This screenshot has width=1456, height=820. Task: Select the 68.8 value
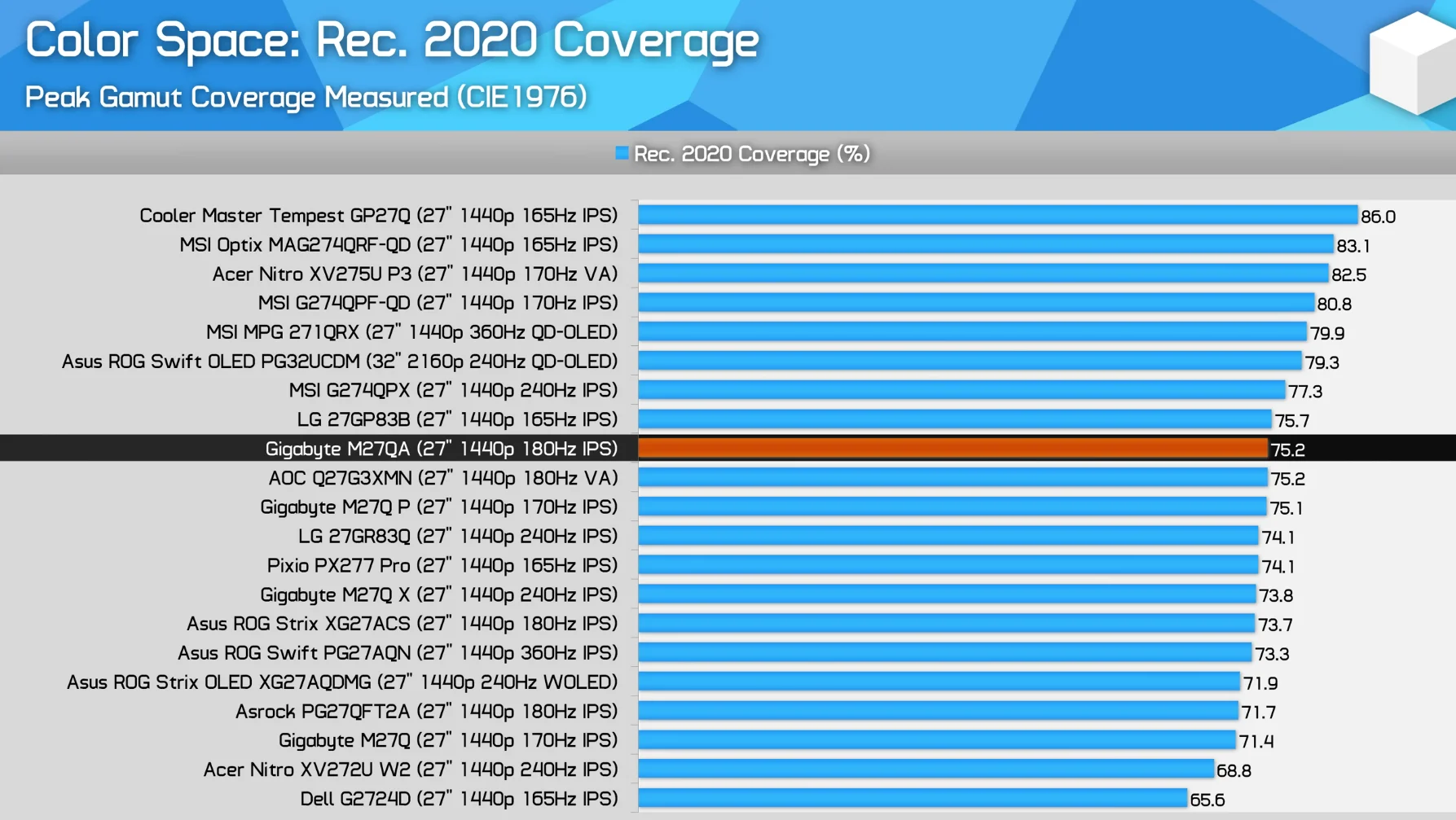tap(1234, 770)
